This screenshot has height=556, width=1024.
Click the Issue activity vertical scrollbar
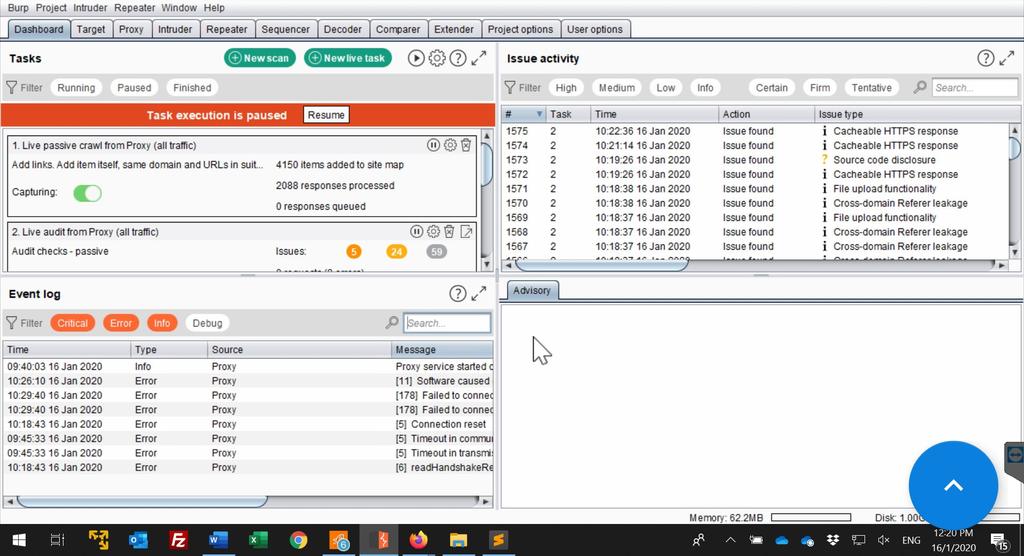[1014, 148]
